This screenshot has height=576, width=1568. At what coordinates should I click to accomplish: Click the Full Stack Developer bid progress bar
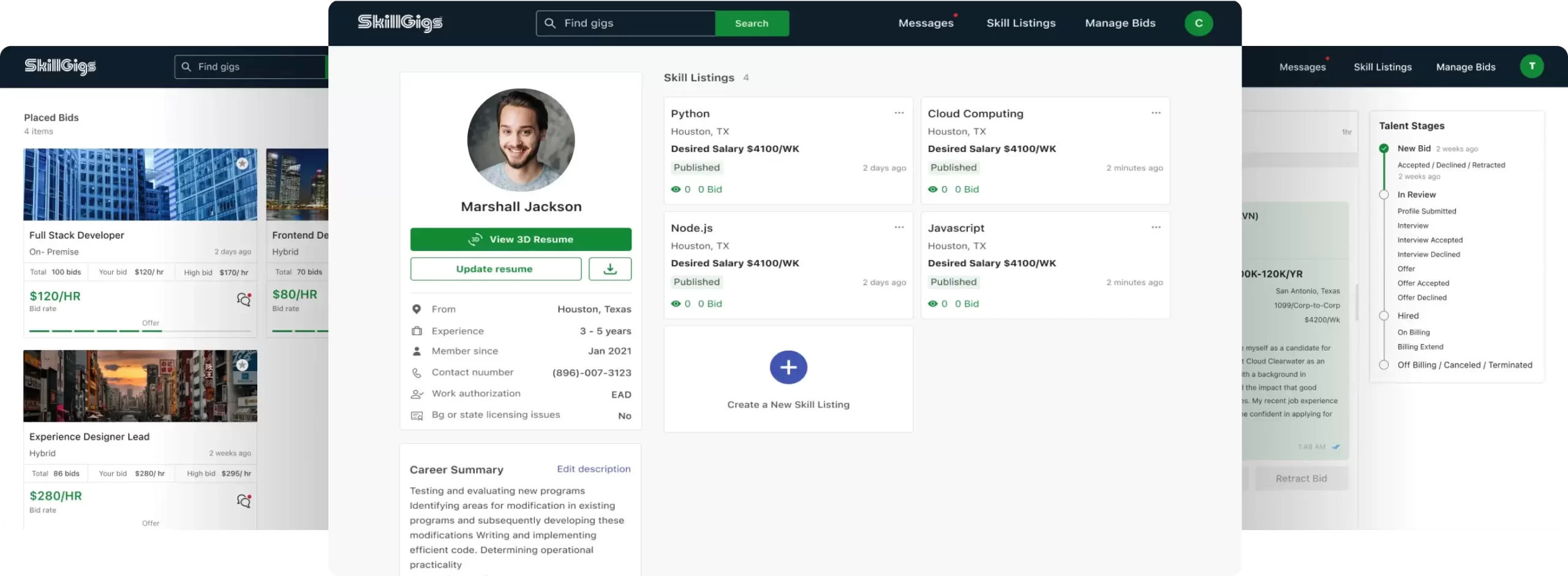coord(140,331)
